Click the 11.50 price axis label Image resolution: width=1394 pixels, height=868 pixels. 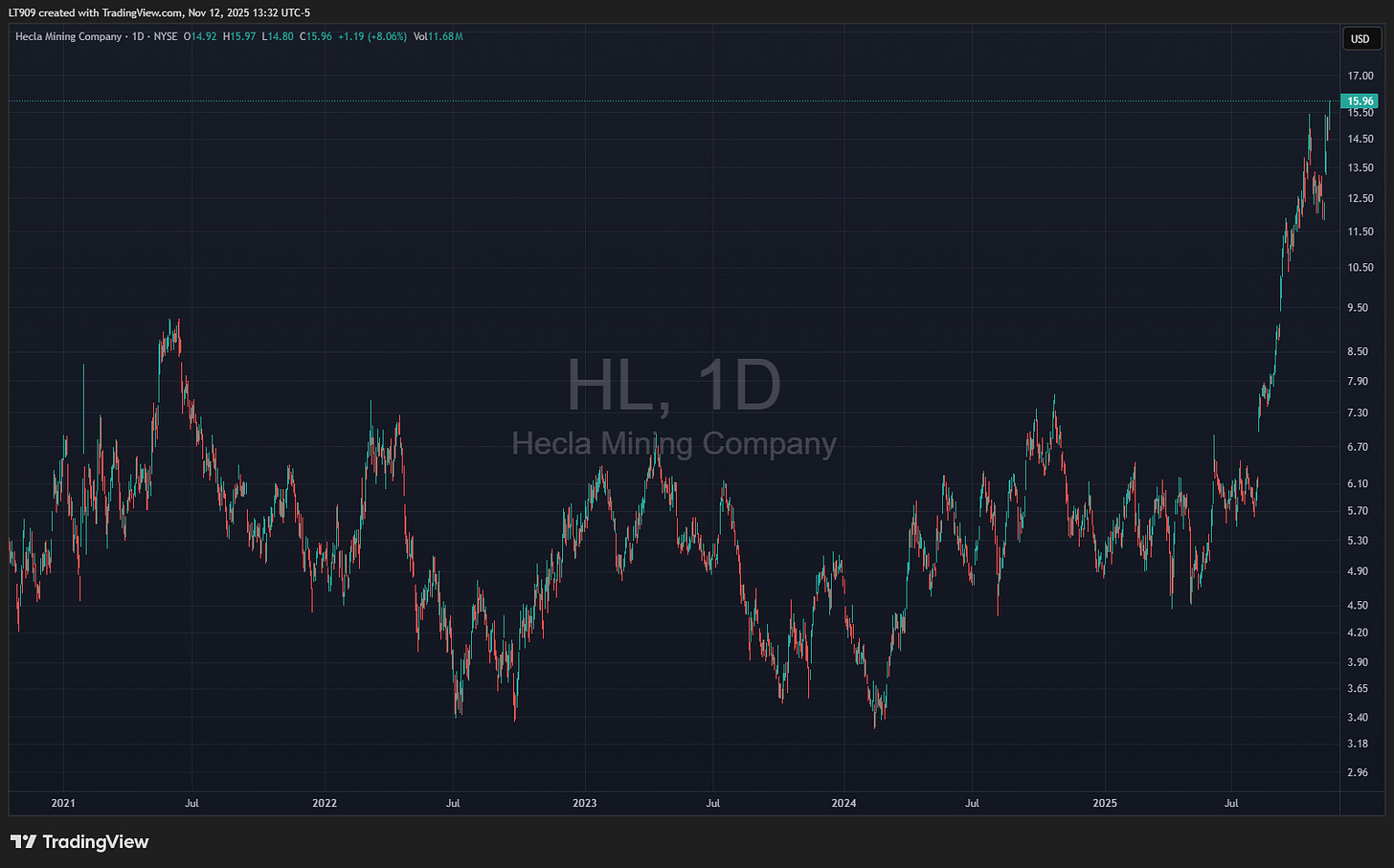[1360, 232]
